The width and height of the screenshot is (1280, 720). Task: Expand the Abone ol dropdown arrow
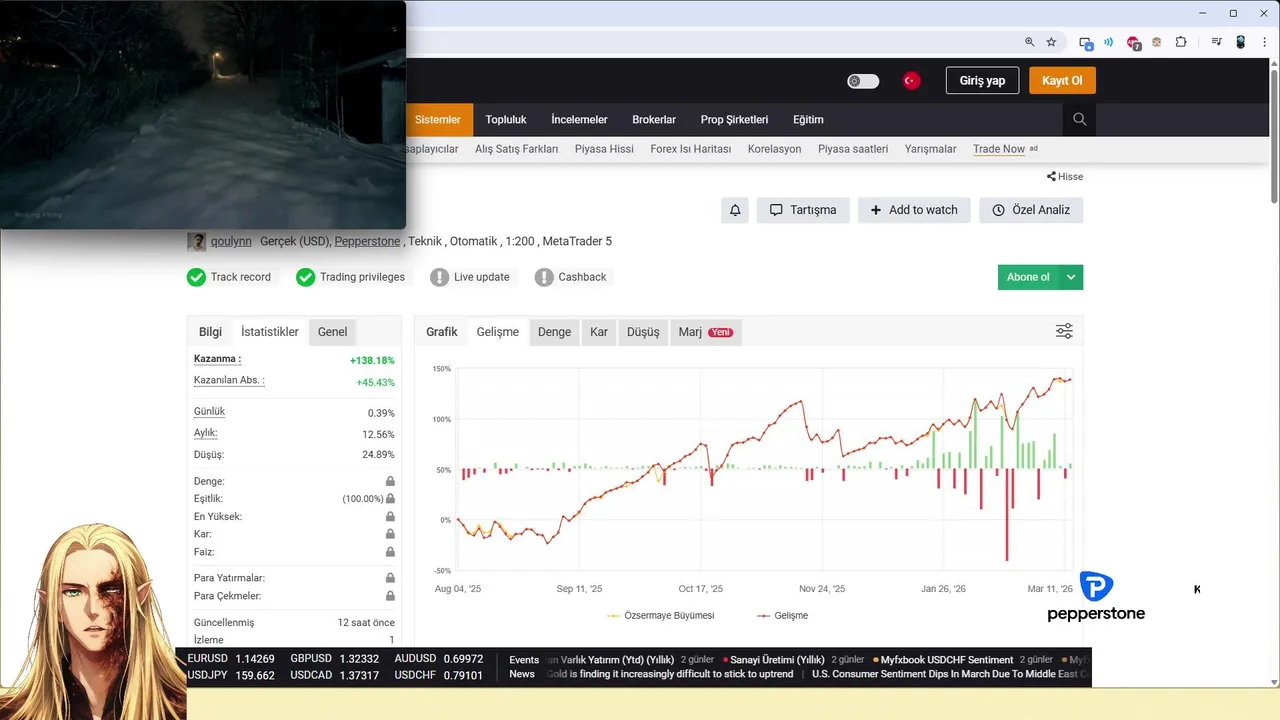[1071, 277]
